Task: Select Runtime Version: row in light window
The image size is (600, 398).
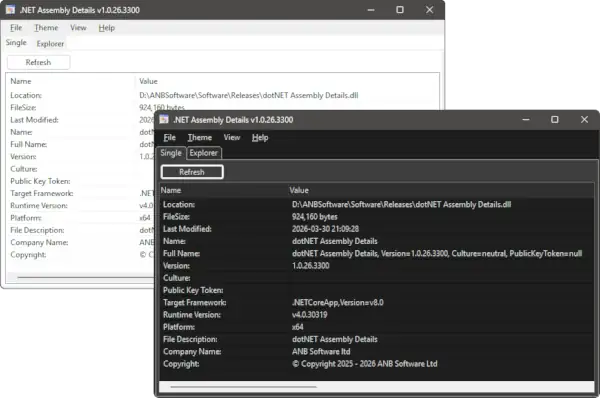Action: [81, 206]
